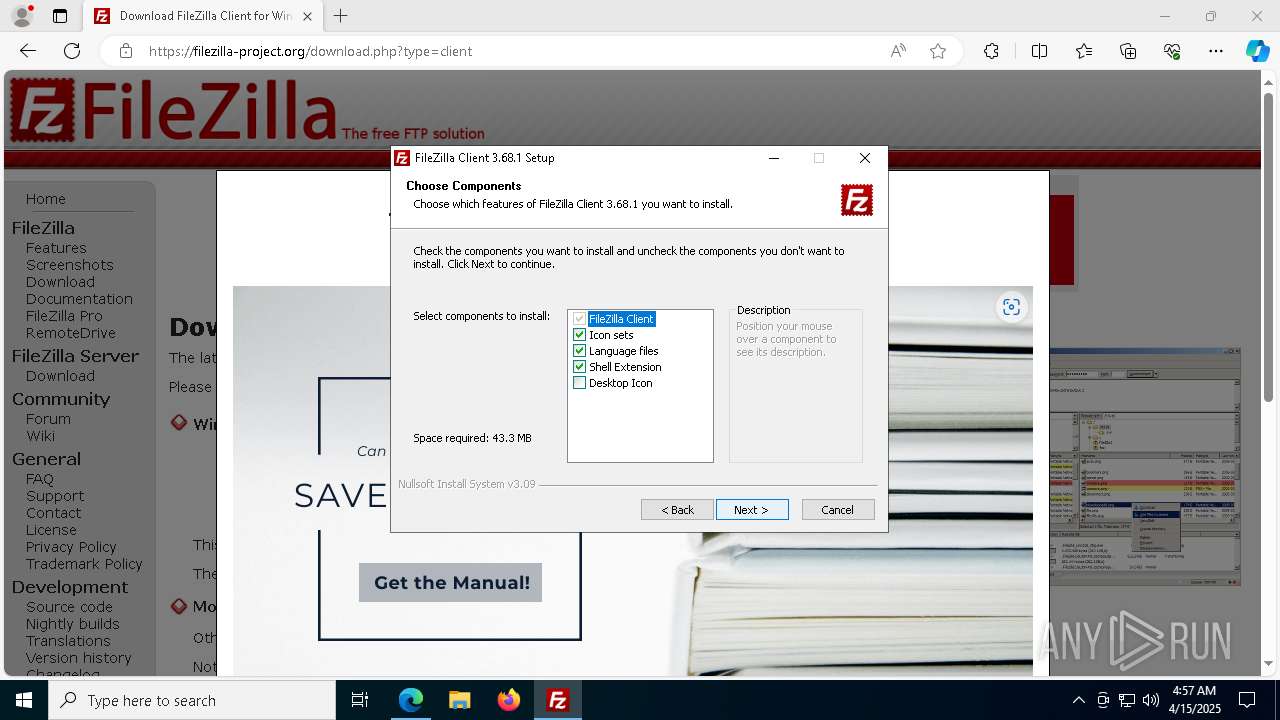Uncheck the Language files component
The height and width of the screenshot is (720, 1280).
pos(579,351)
